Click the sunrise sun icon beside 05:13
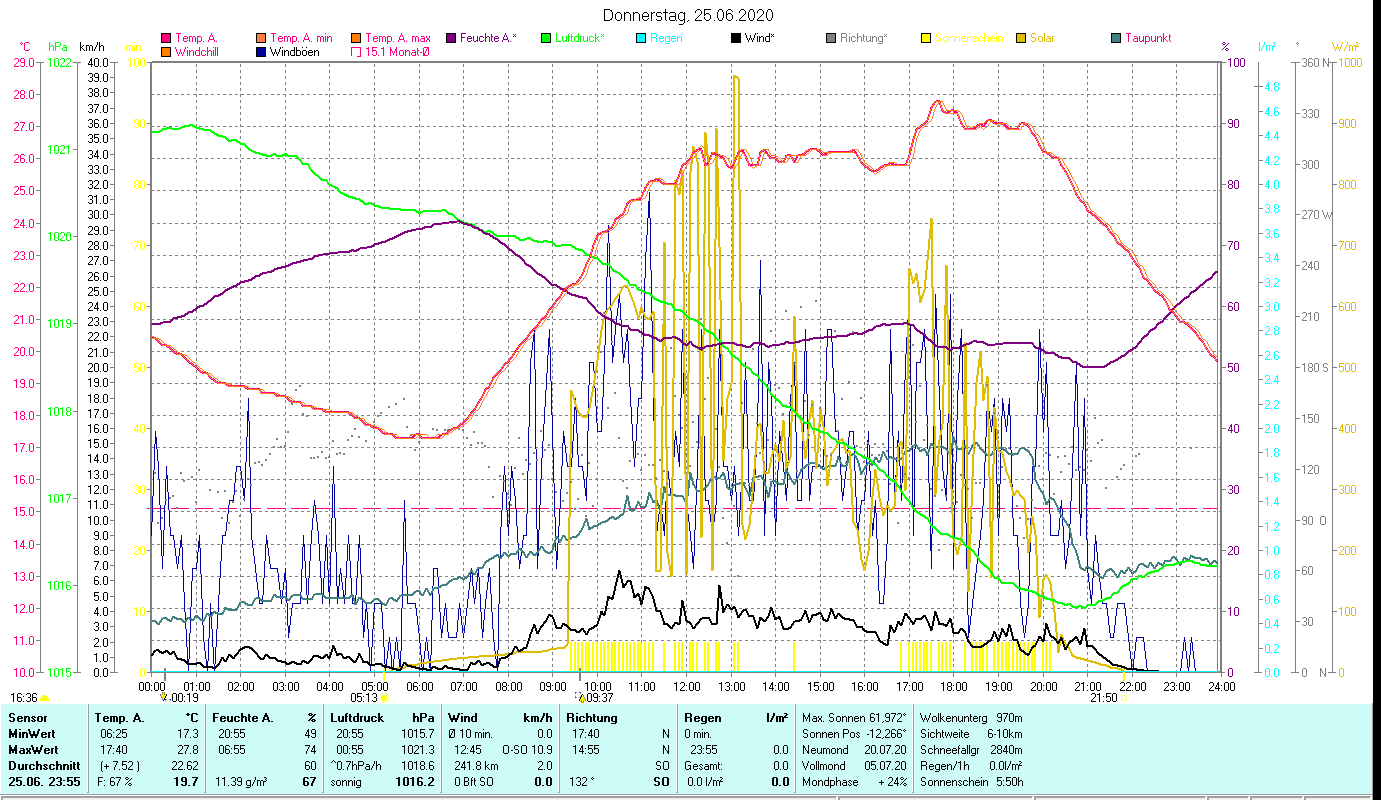Image resolution: width=1381 pixels, height=800 pixels. [x=384, y=698]
